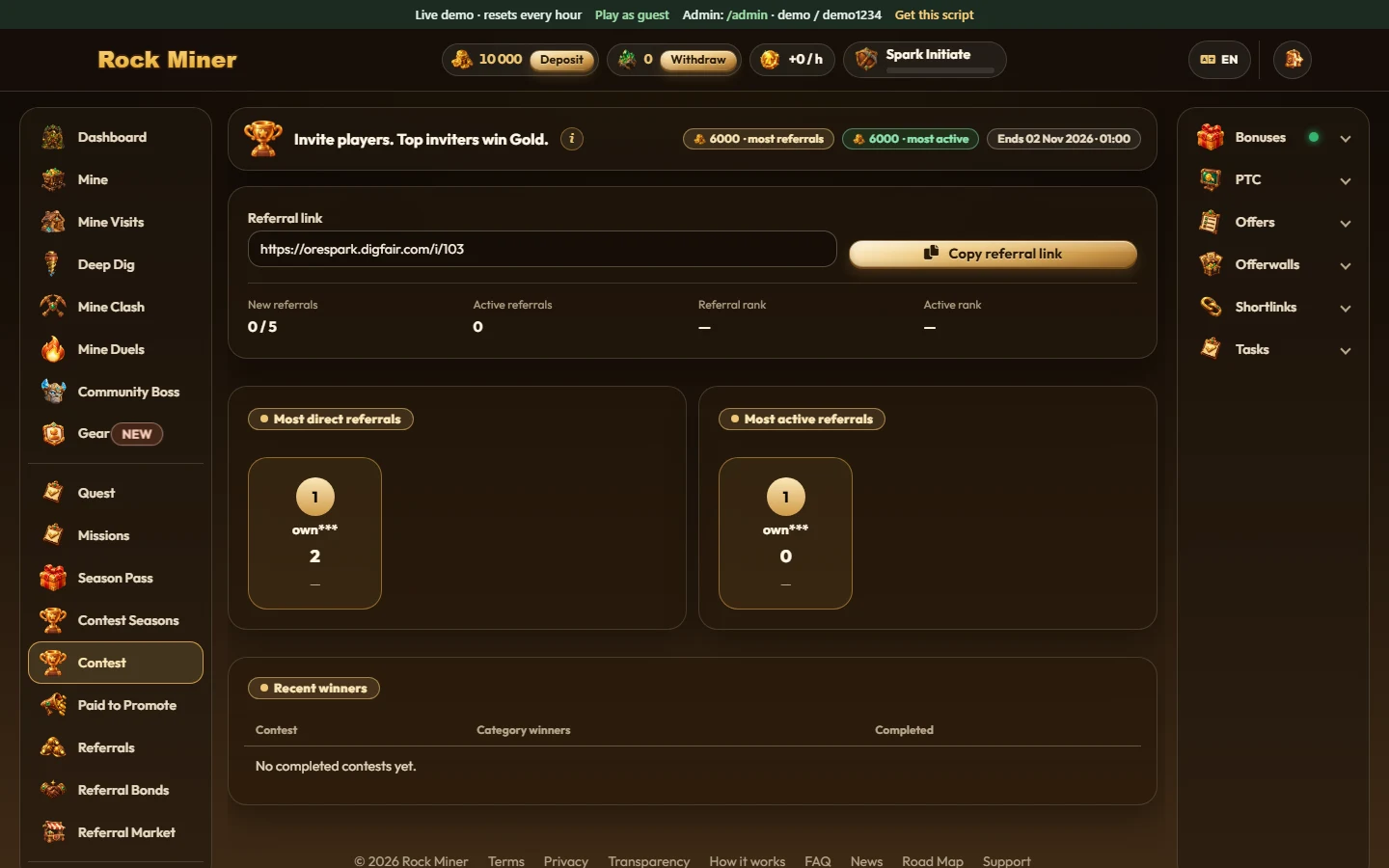1389x868 pixels.
Task: Click the Copy referral link button
Action: tap(993, 254)
